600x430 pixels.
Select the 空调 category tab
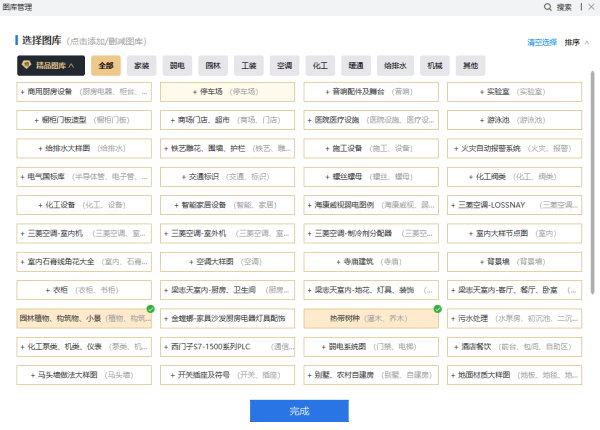(x=284, y=65)
